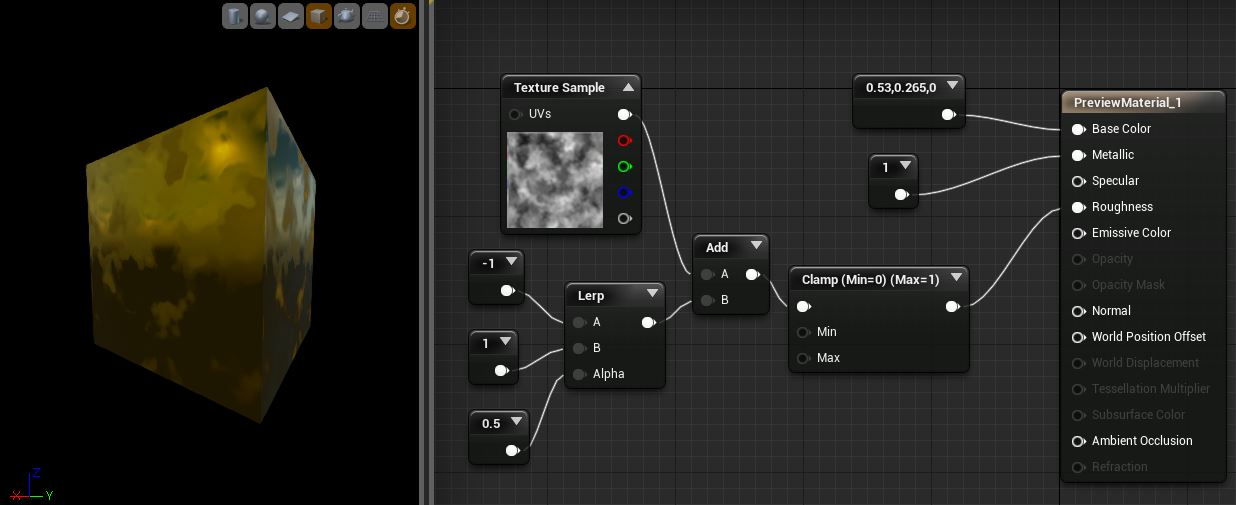
Task: Click the Metallic input pin
Action: click(1079, 155)
